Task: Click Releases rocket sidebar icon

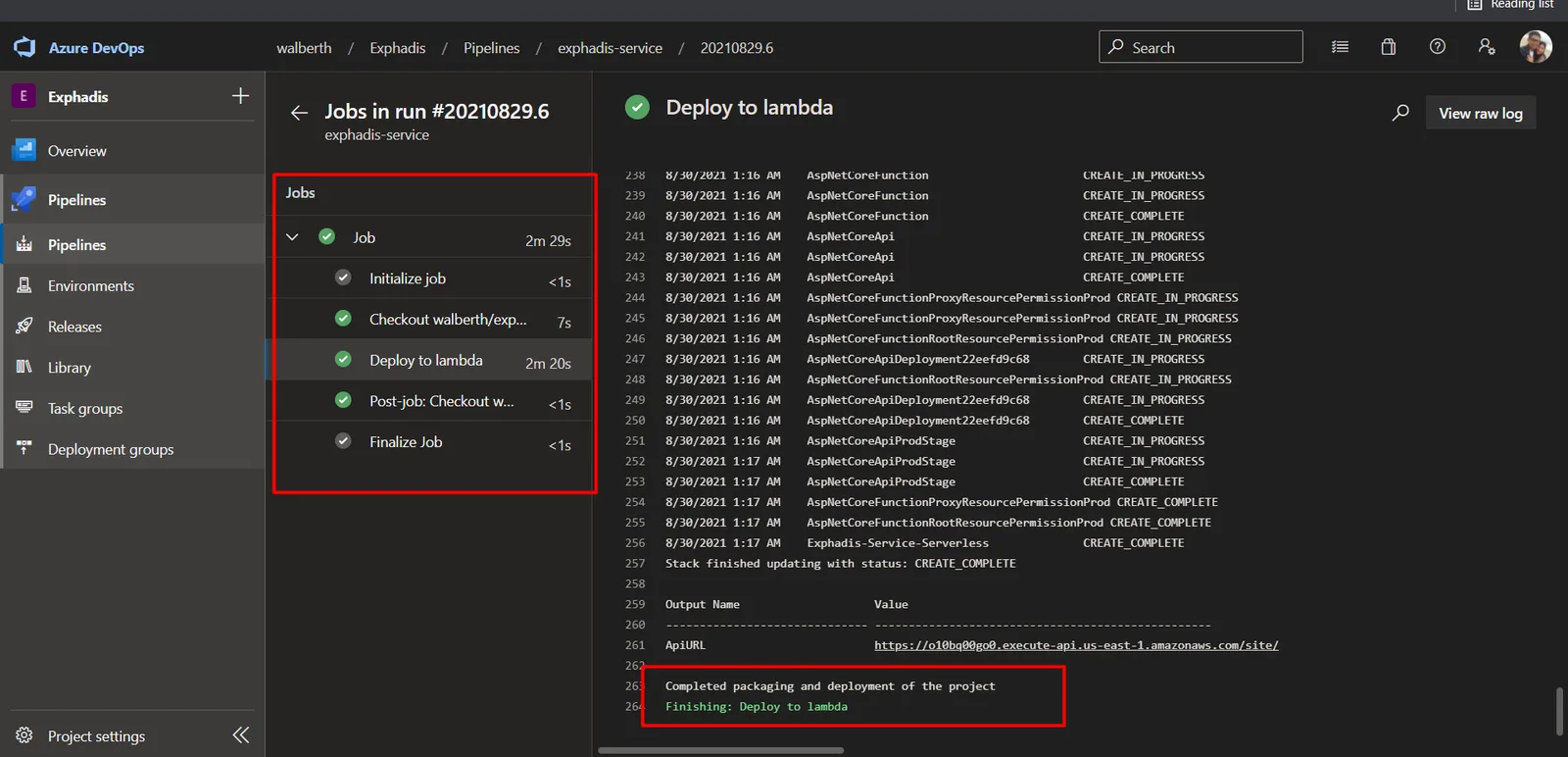Action: pos(24,326)
